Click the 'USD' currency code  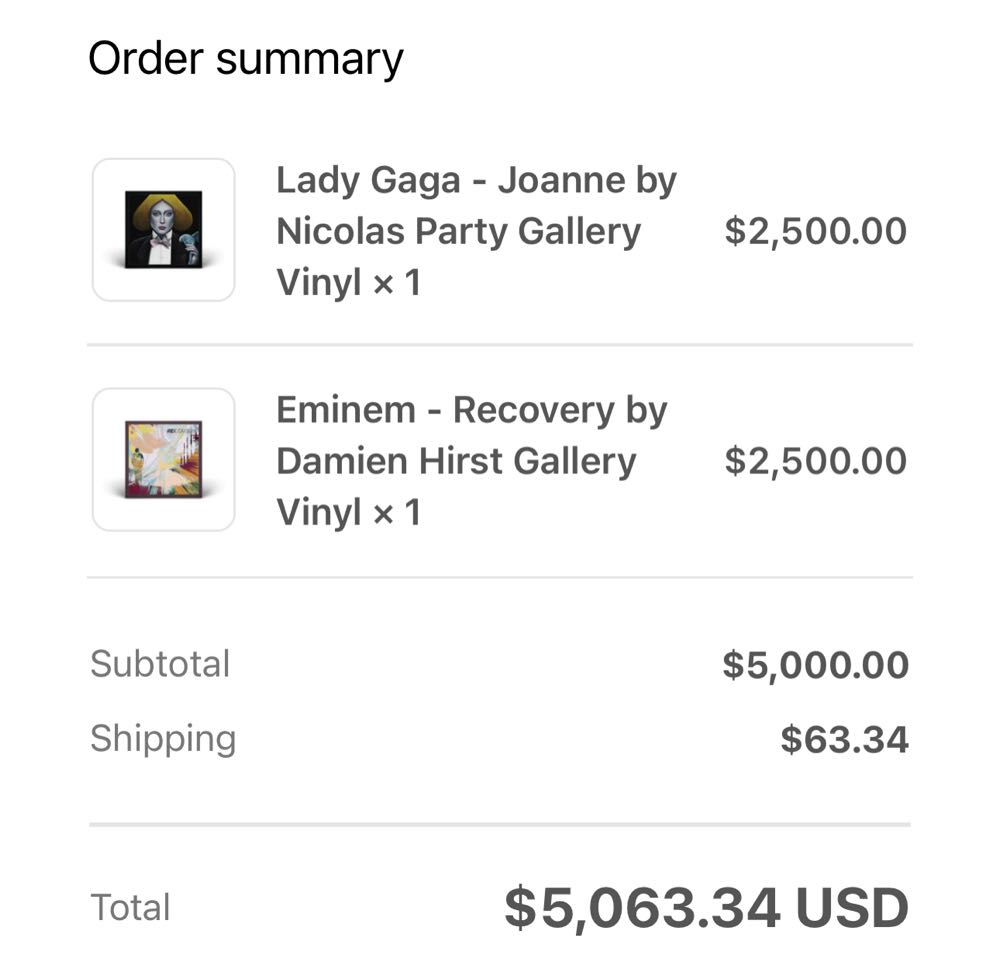(x=851, y=908)
